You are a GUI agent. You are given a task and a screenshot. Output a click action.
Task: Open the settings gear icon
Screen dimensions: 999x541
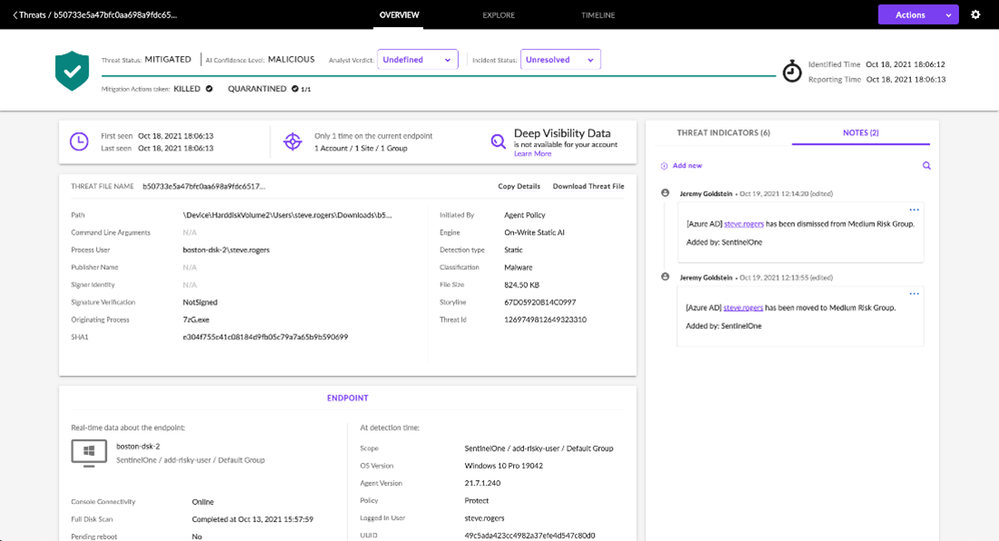[975, 15]
